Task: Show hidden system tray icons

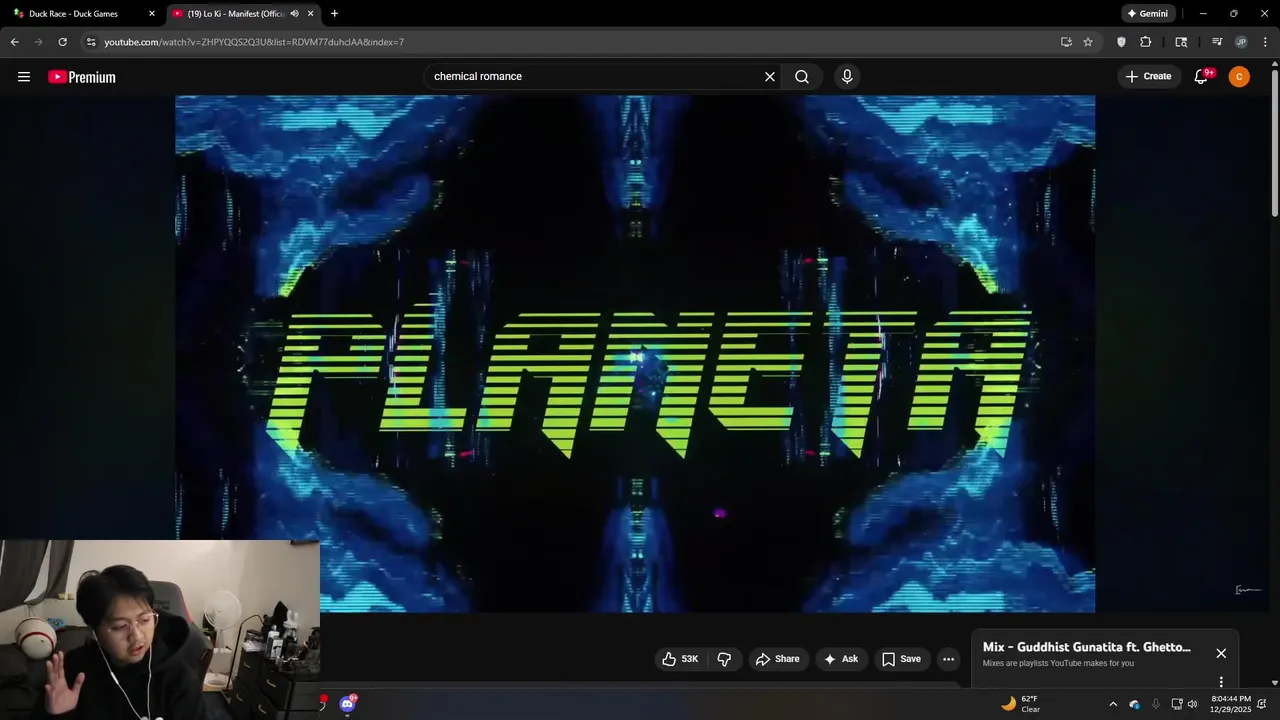Action: coord(1113,704)
